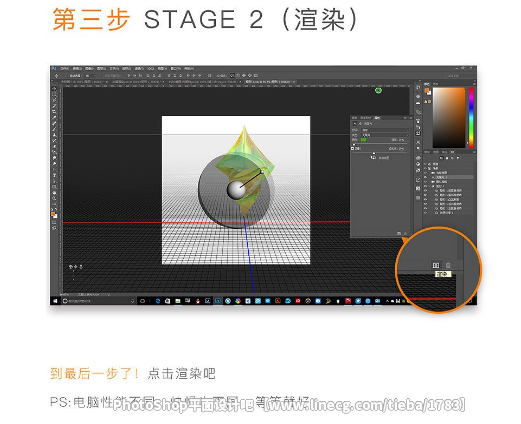The image size is (521, 424).
Task: Select the Horizontal Type tool
Action: click(55, 175)
